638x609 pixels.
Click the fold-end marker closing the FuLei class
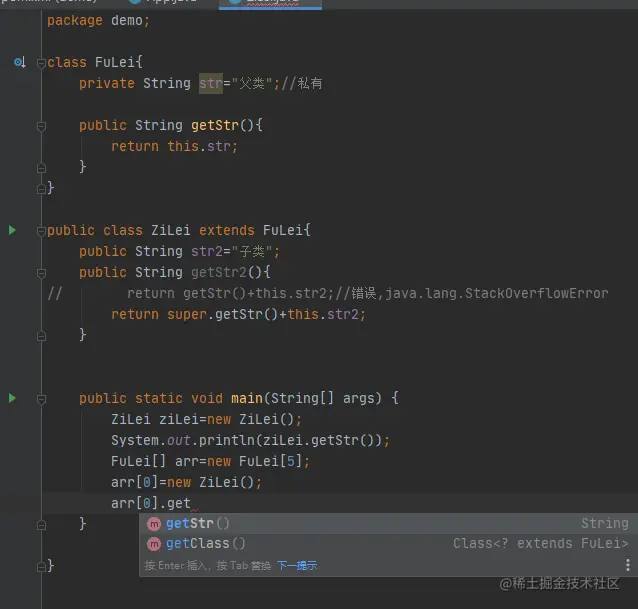[x=41, y=188]
